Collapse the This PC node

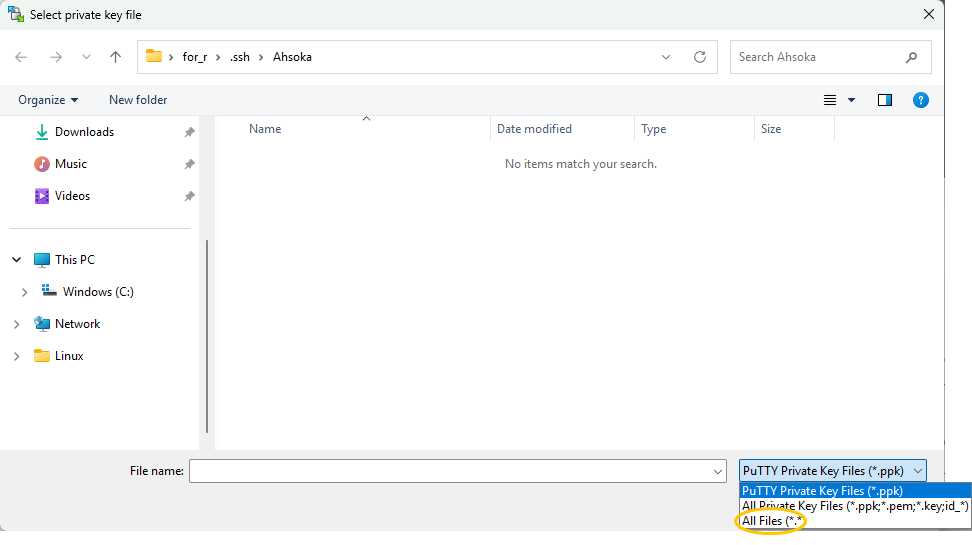pyautogui.click(x=17, y=260)
